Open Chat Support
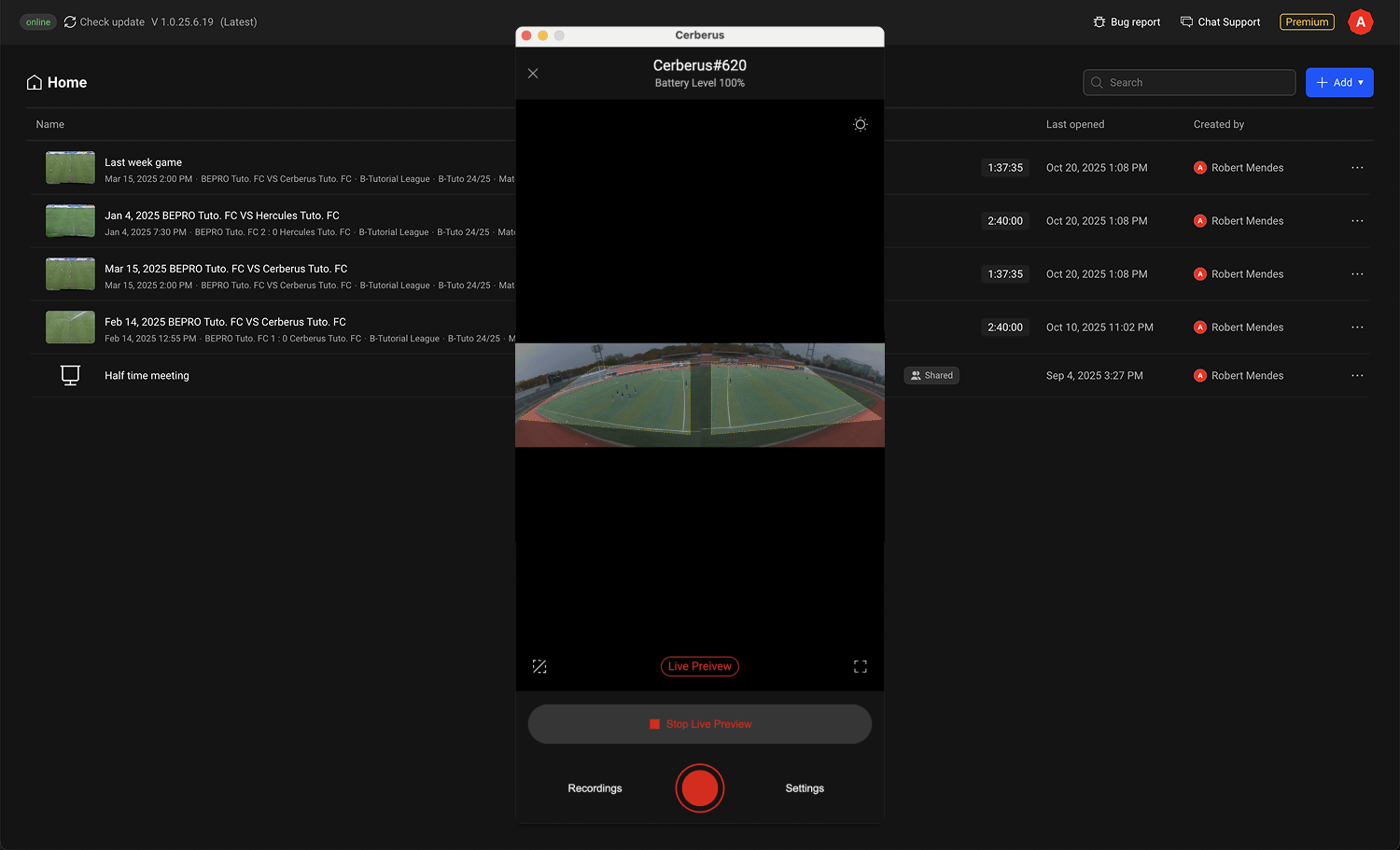1400x850 pixels. pos(1220,21)
